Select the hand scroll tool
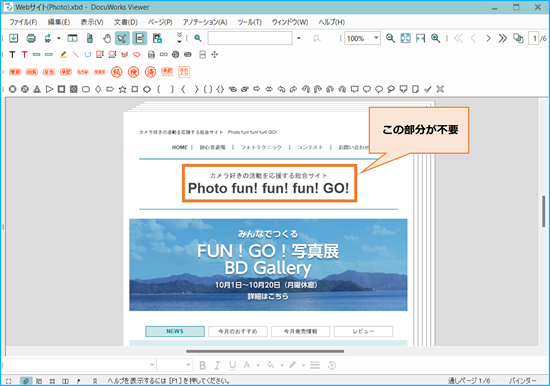This screenshot has width=550, height=386. pos(107,38)
